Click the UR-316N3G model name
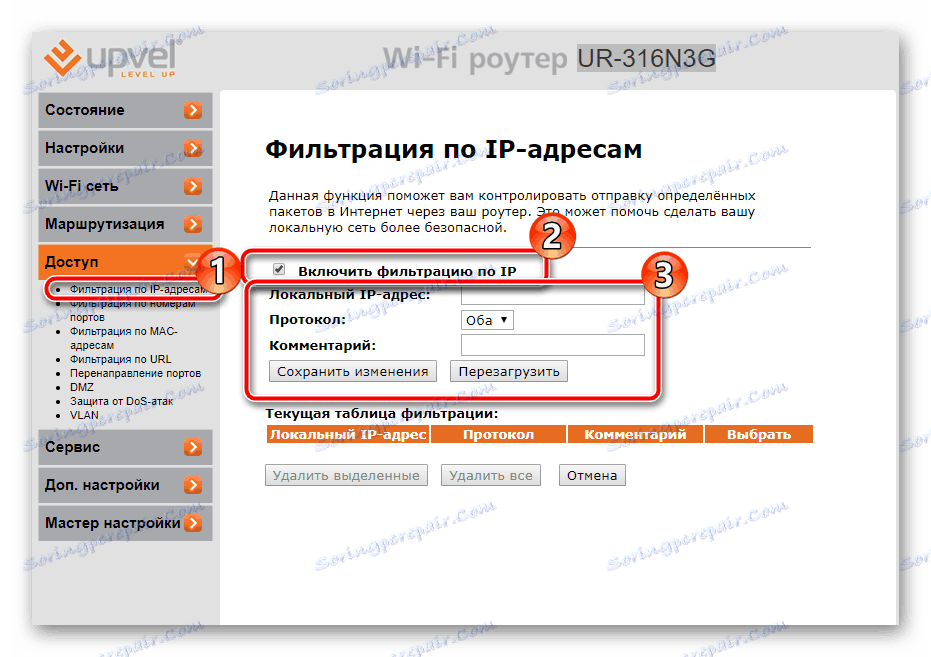Viewport: 931px width, 657px height. pyautogui.click(x=646, y=59)
